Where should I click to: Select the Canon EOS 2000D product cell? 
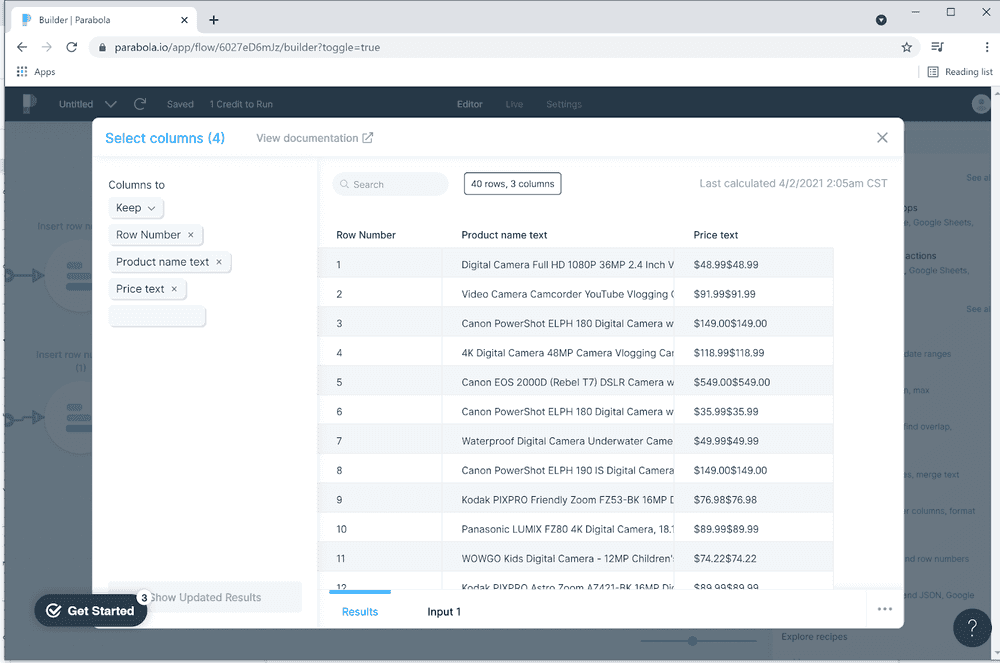pyautogui.click(x=558, y=382)
